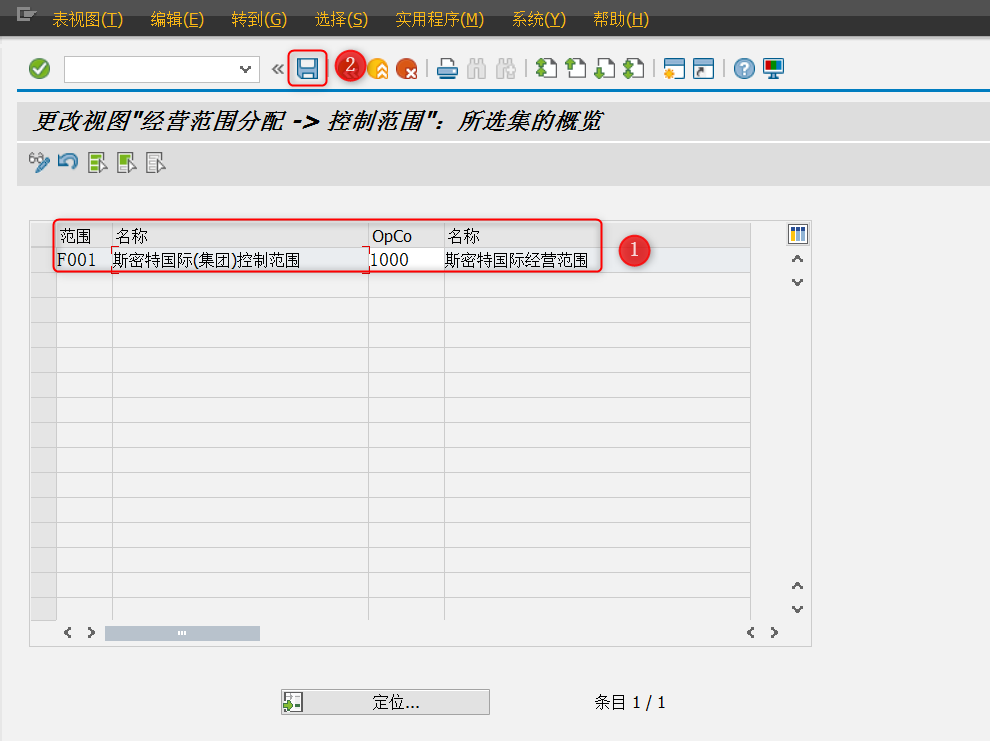Click the eyeglasses display/change icon
Screen dimensions: 990x741
tap(39, 162)
